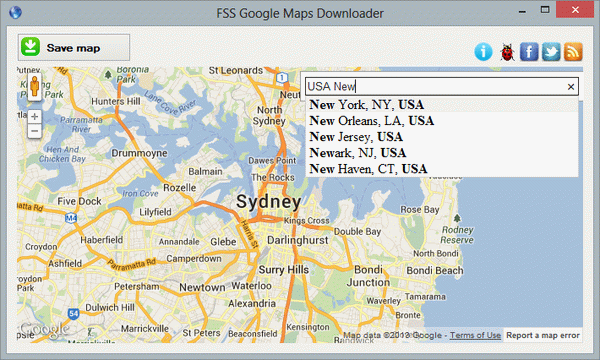The image size is (600, 360).
Task: Close the FSS Google Maps Downloader window
Action: (x=575, y=10)
